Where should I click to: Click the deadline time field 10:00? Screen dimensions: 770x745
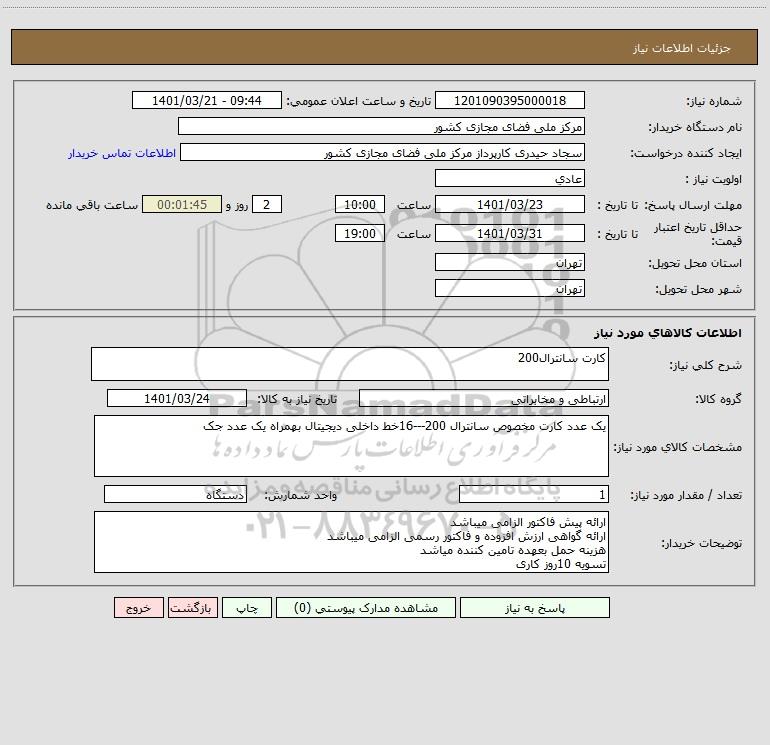[x=359, y=204]
